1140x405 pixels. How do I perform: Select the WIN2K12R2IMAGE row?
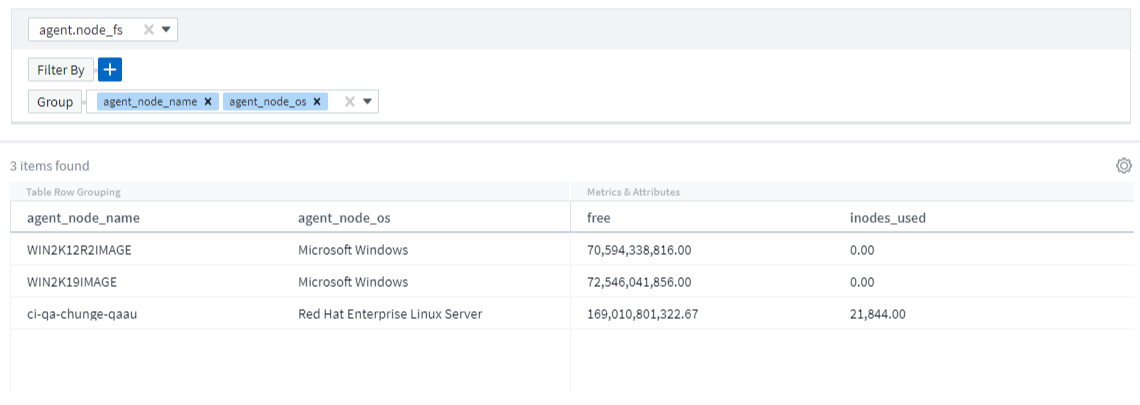[x=79, y=250]
